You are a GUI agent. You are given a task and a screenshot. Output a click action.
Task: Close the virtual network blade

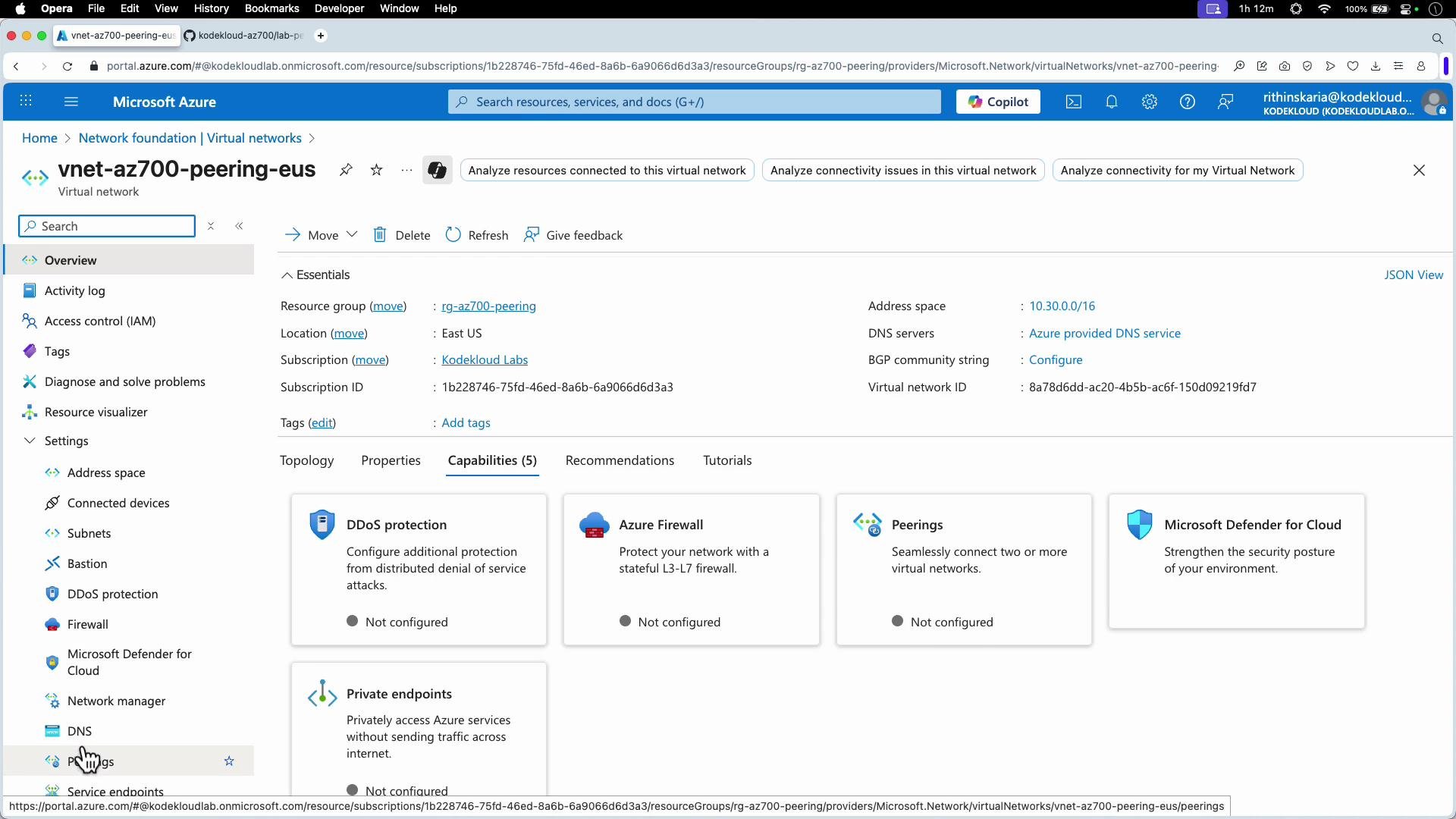1420,171
